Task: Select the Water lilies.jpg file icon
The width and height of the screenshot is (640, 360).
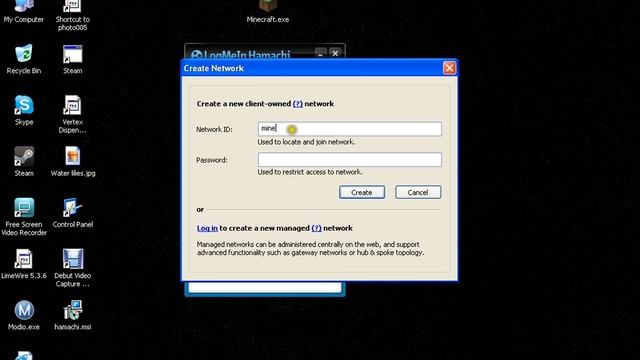Action: [x=73, y=156]
